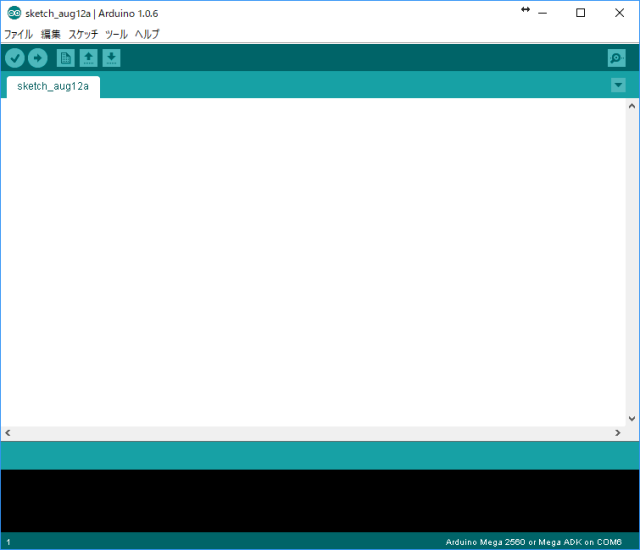640x550 pixels.
Task: Click the horizontal scrollbar left arrow
Action: 8,433
